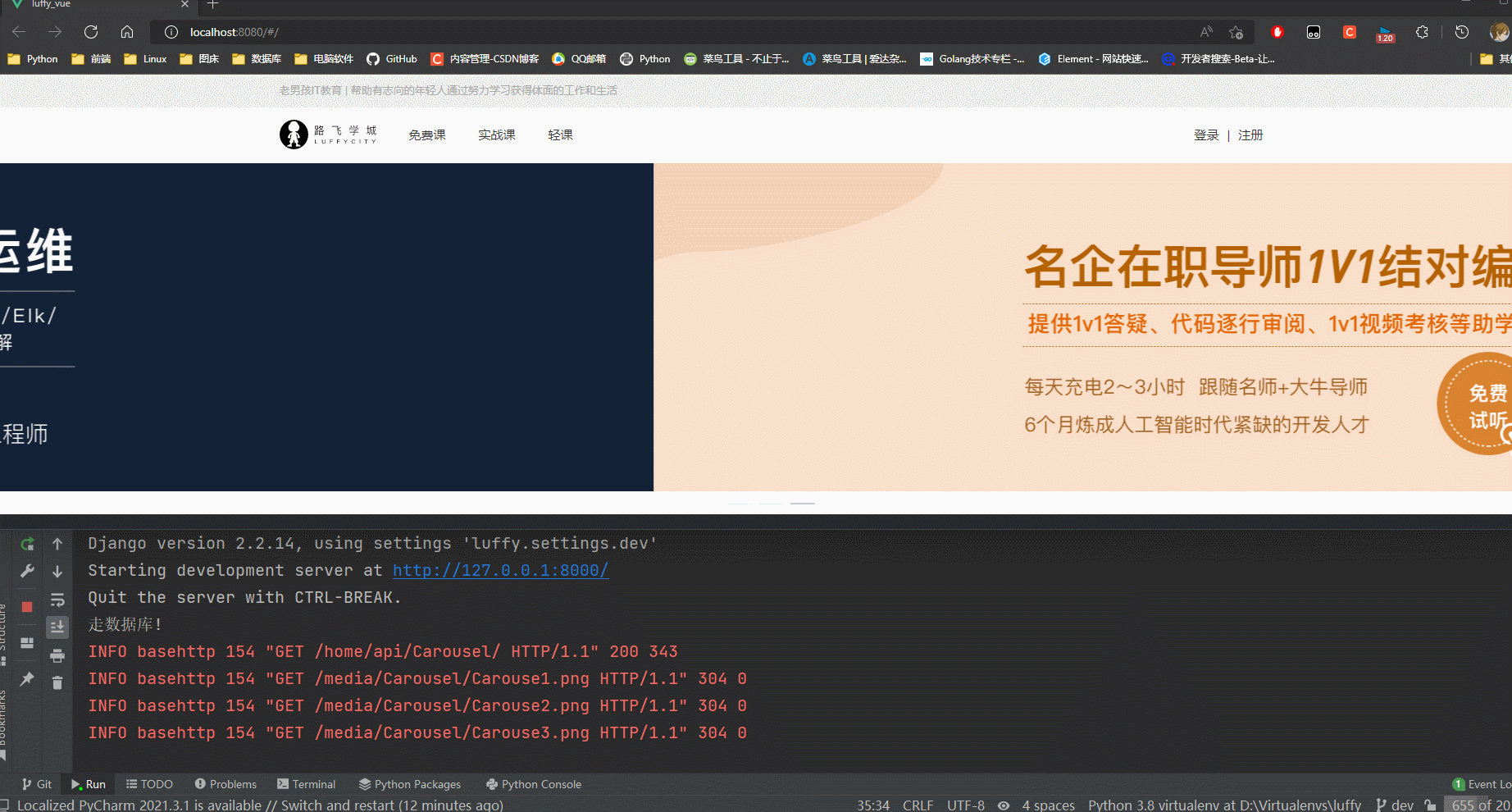
Task: Select the active carousel indicator bar
Action: [803, 503]
